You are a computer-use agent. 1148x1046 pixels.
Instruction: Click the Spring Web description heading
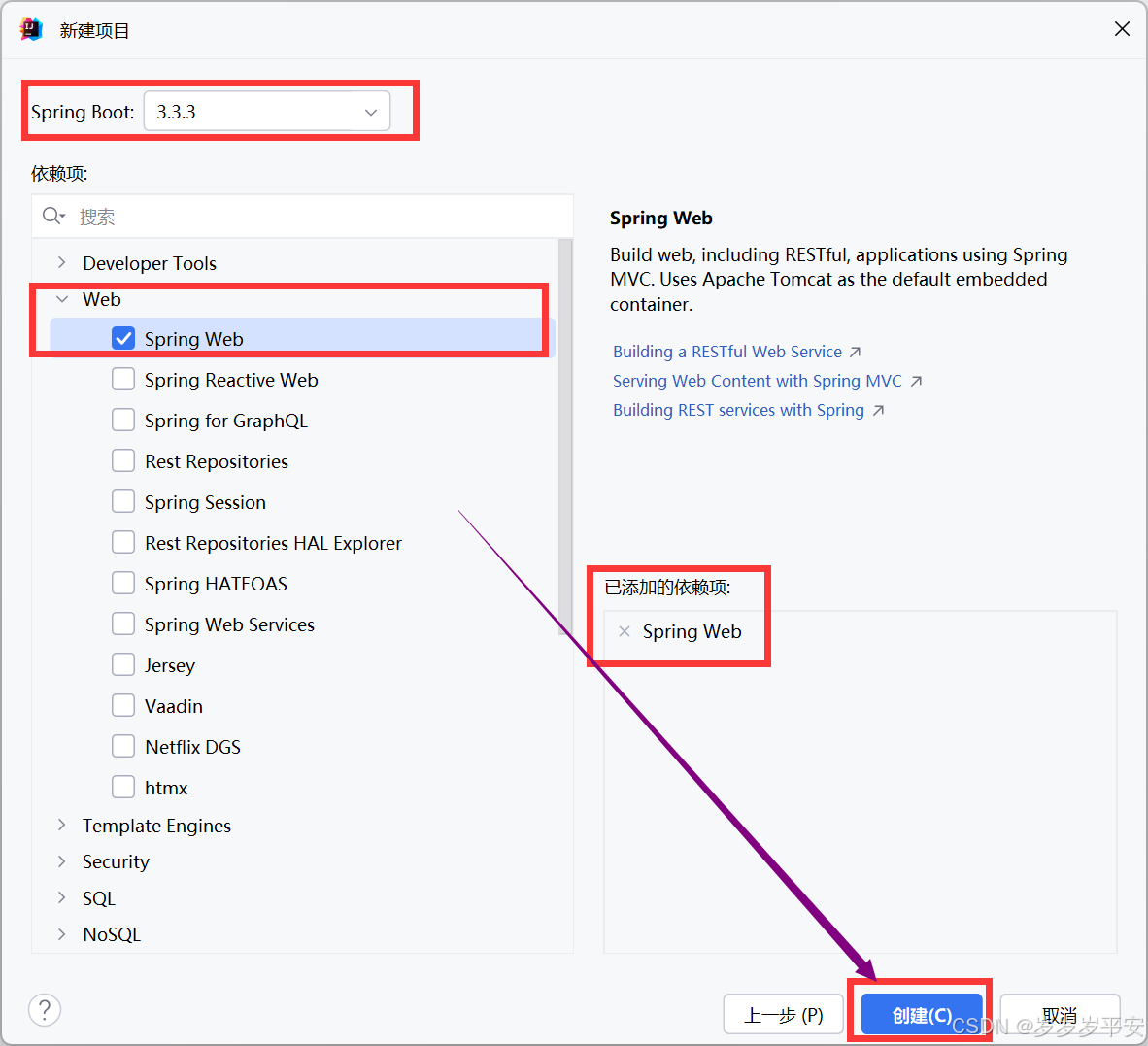(x=661, y=219)
